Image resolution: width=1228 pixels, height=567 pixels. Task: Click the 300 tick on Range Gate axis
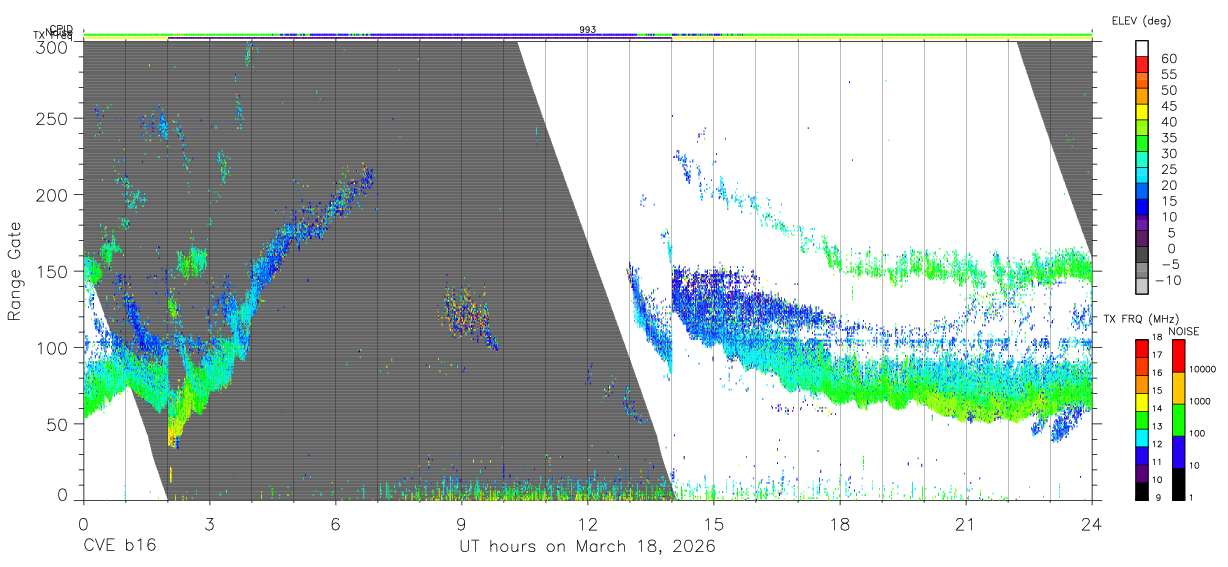[54, 46]
